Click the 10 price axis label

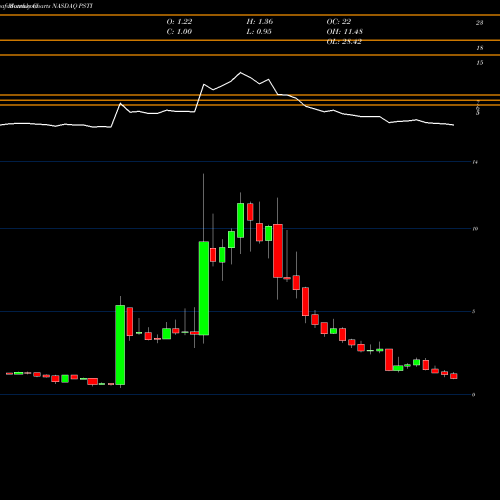(475, 229)
